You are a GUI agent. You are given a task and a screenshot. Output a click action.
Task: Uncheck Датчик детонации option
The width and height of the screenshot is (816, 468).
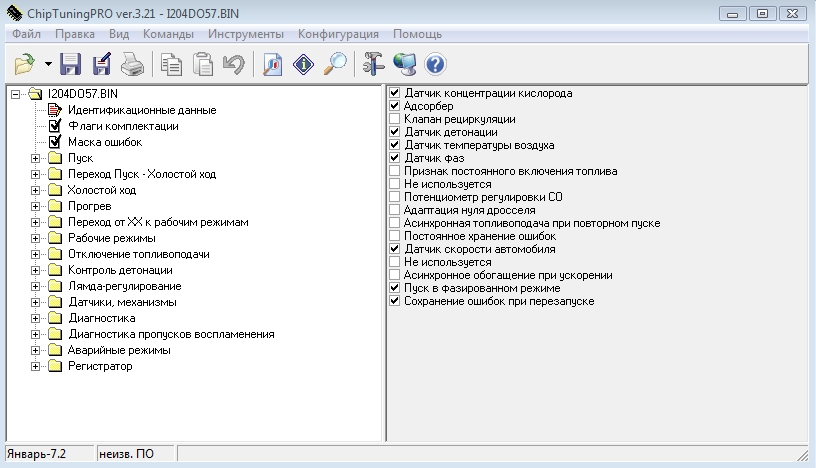click(x=395, y=132)
